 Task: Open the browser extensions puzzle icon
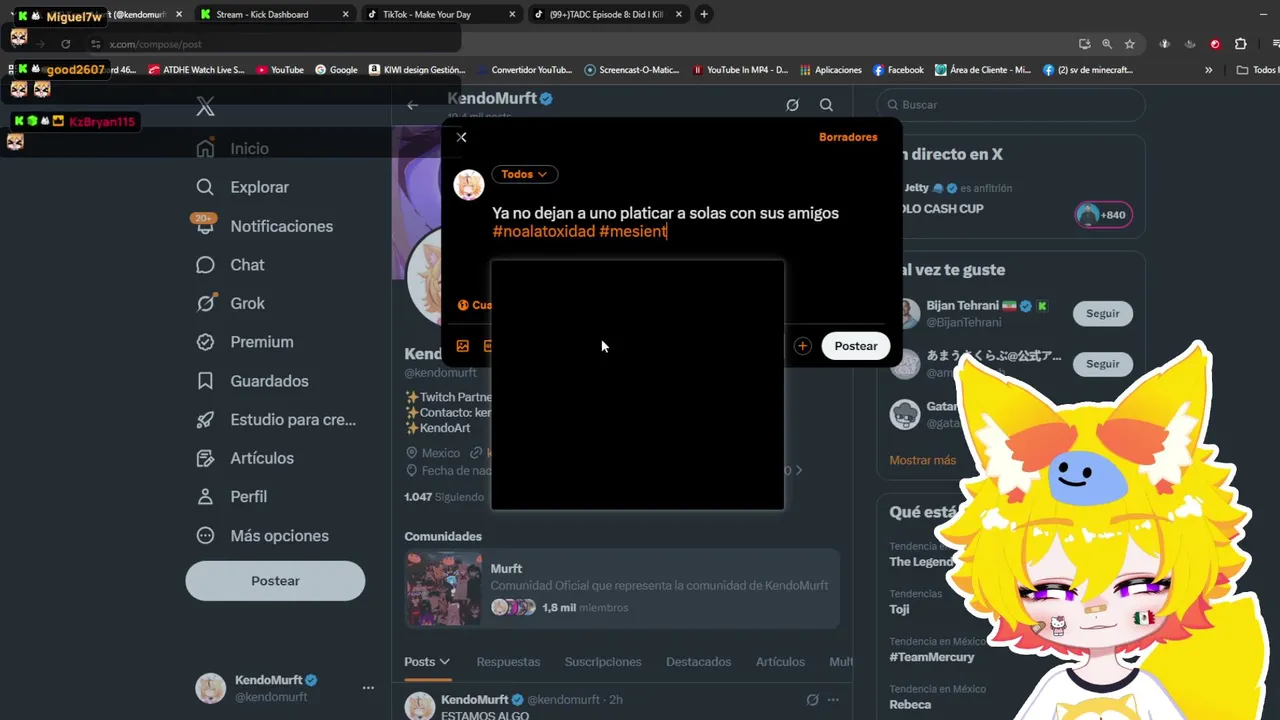(1241, 44)
